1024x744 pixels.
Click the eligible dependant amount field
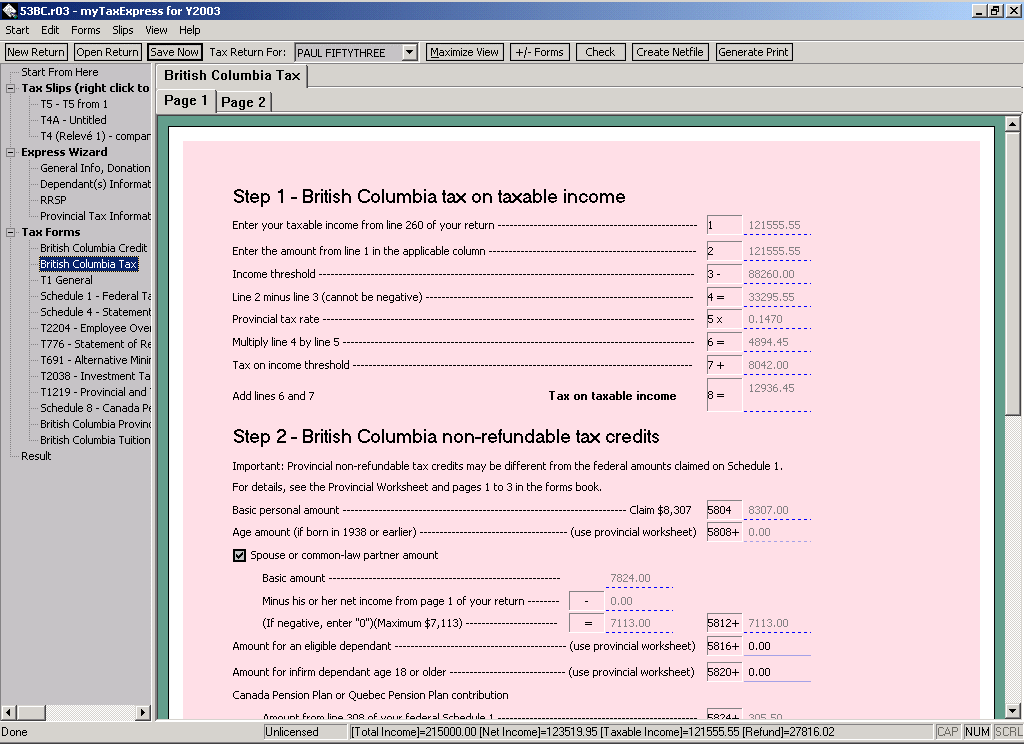(777, 646)
